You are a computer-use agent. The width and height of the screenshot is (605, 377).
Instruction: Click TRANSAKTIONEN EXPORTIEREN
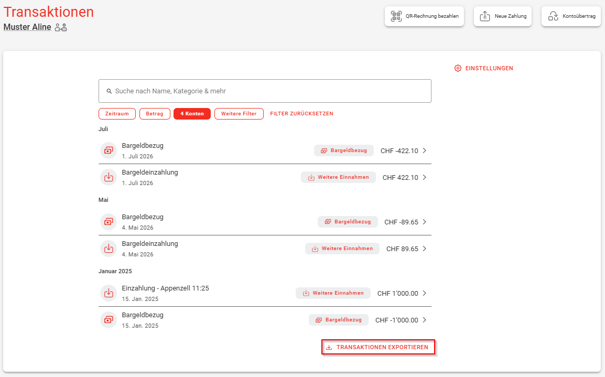tap(378, 347)
